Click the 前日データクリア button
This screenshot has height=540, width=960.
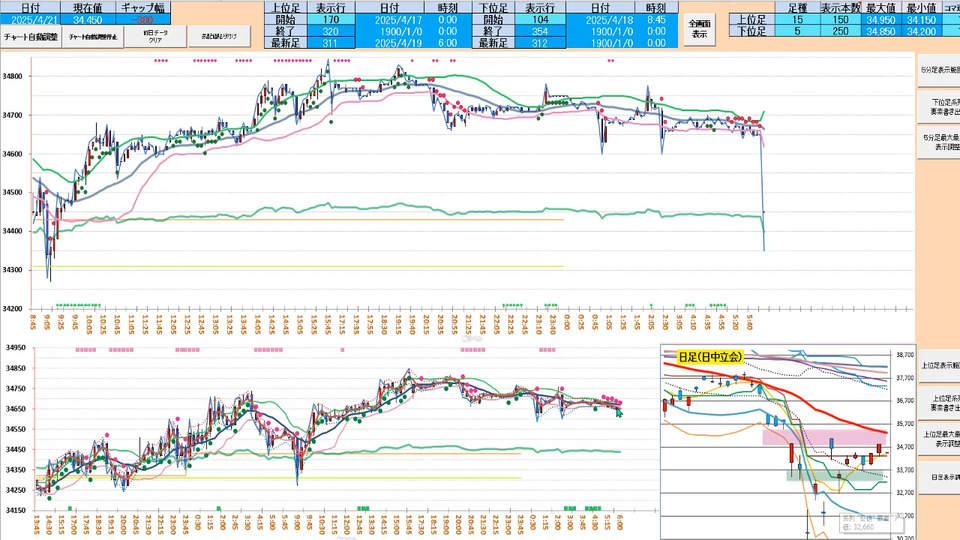coord(156,37)
